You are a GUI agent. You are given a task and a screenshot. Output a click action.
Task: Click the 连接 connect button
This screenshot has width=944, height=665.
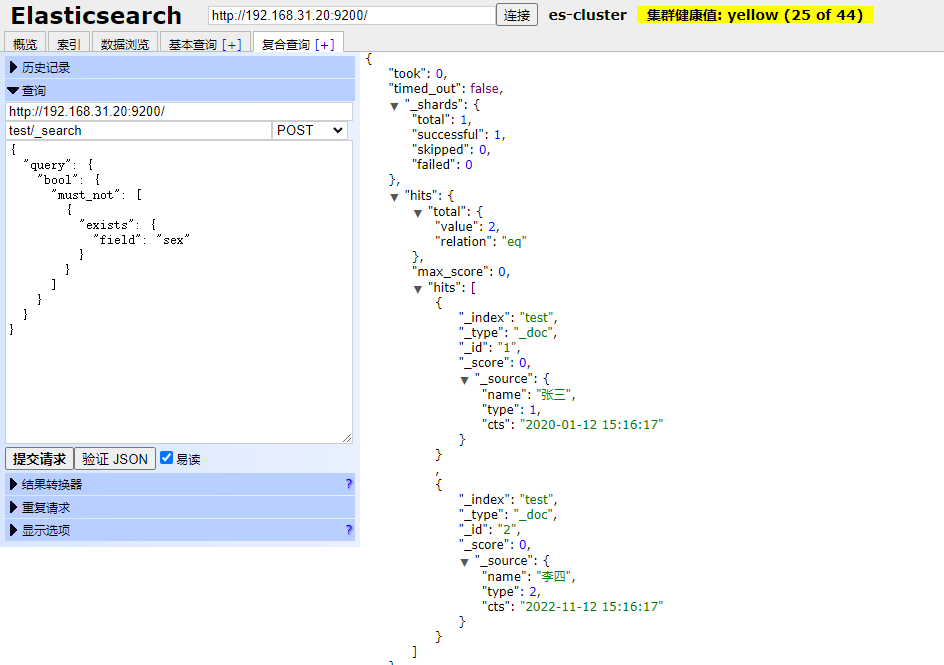point(517,15)
